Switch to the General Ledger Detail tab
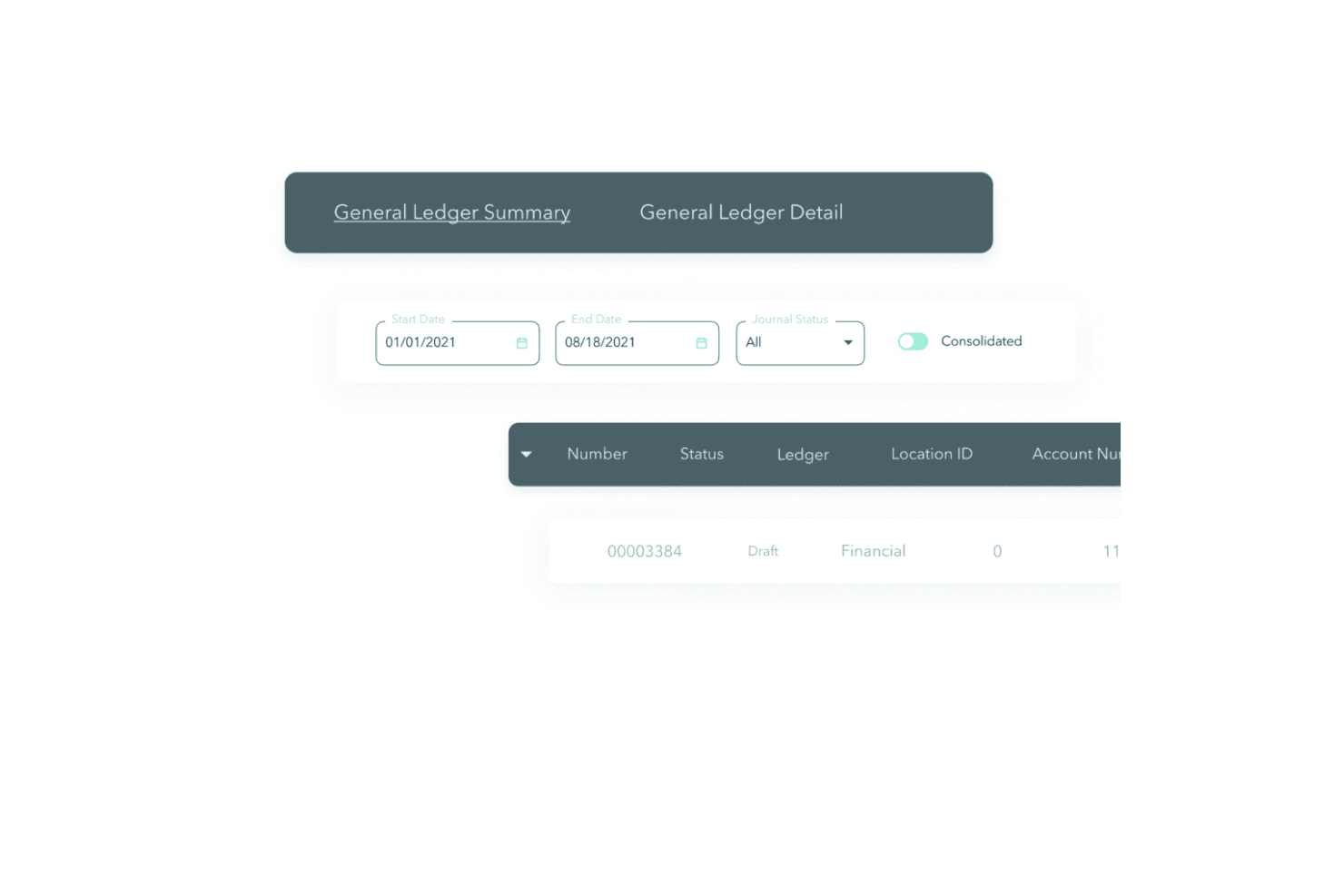Screen dimensions: 1344x896 742,212
